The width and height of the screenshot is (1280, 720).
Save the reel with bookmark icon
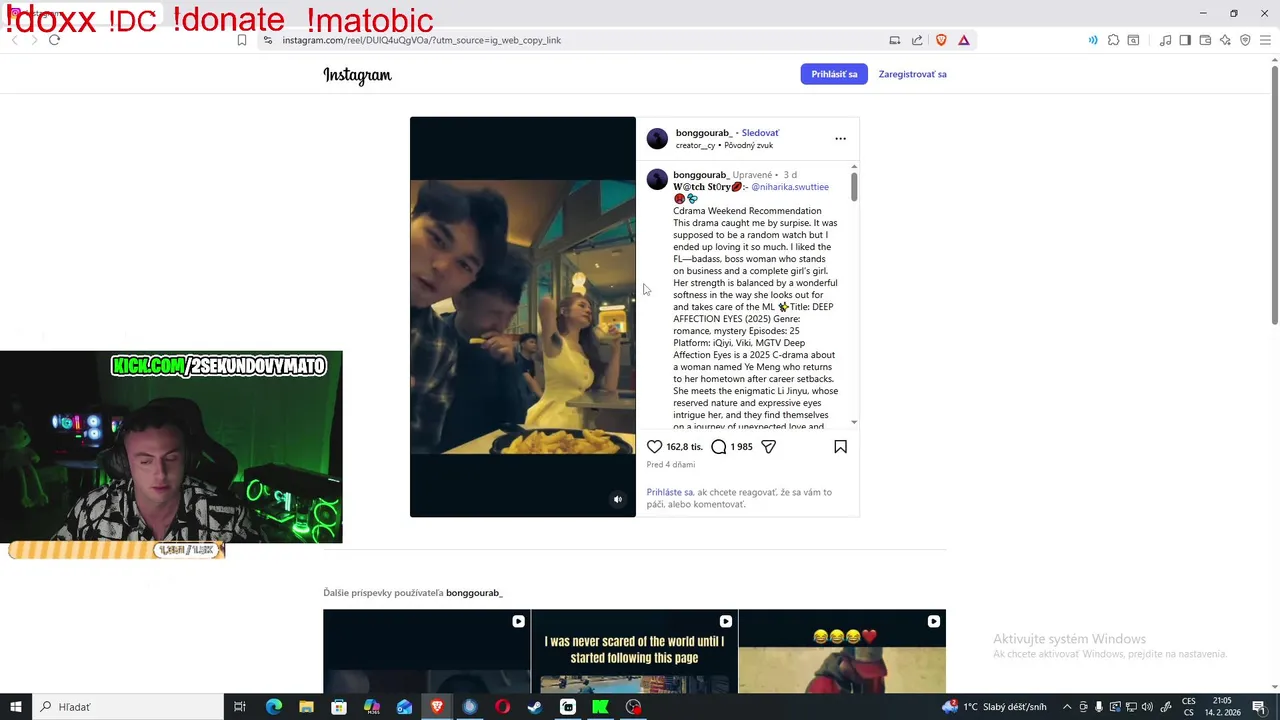[840, 447]
